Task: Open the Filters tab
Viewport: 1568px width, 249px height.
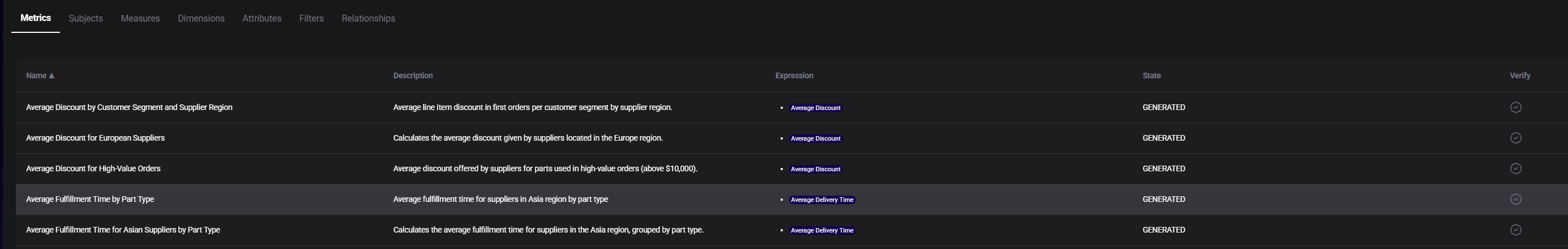Action: point(311,18)
